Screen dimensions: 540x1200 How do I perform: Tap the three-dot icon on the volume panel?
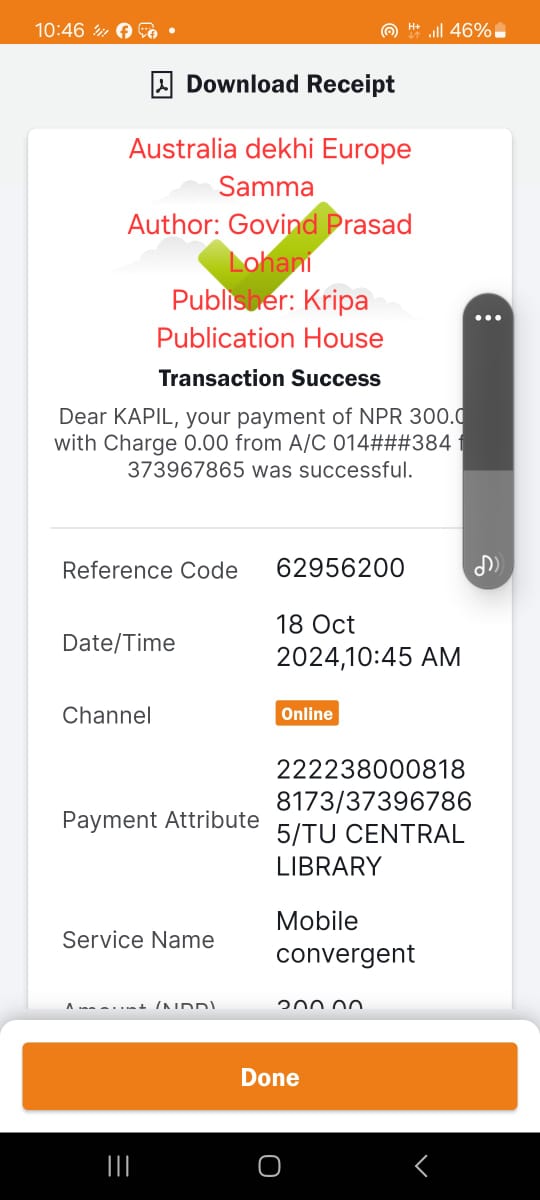[488, 317]
